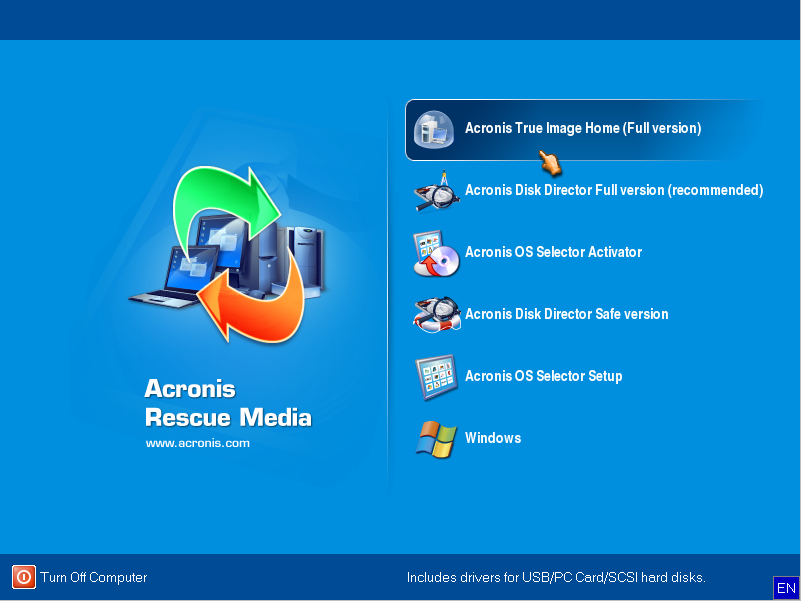Click the red power icon

(24, 577)
